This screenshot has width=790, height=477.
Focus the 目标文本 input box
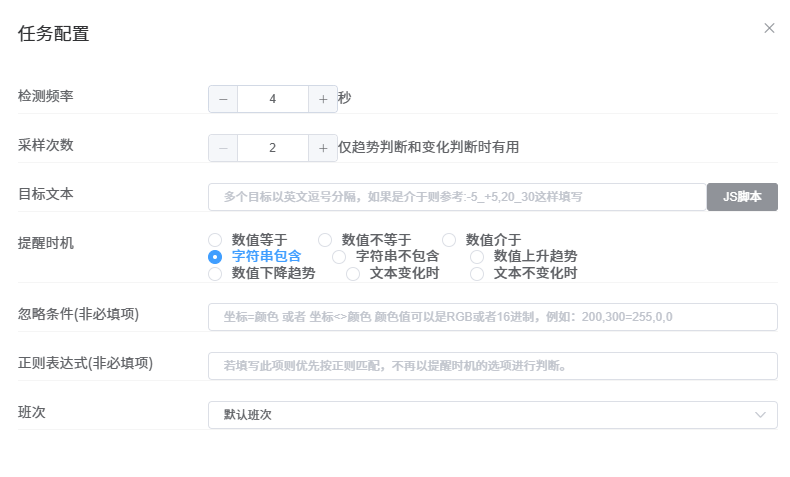[x=457, y=197]
